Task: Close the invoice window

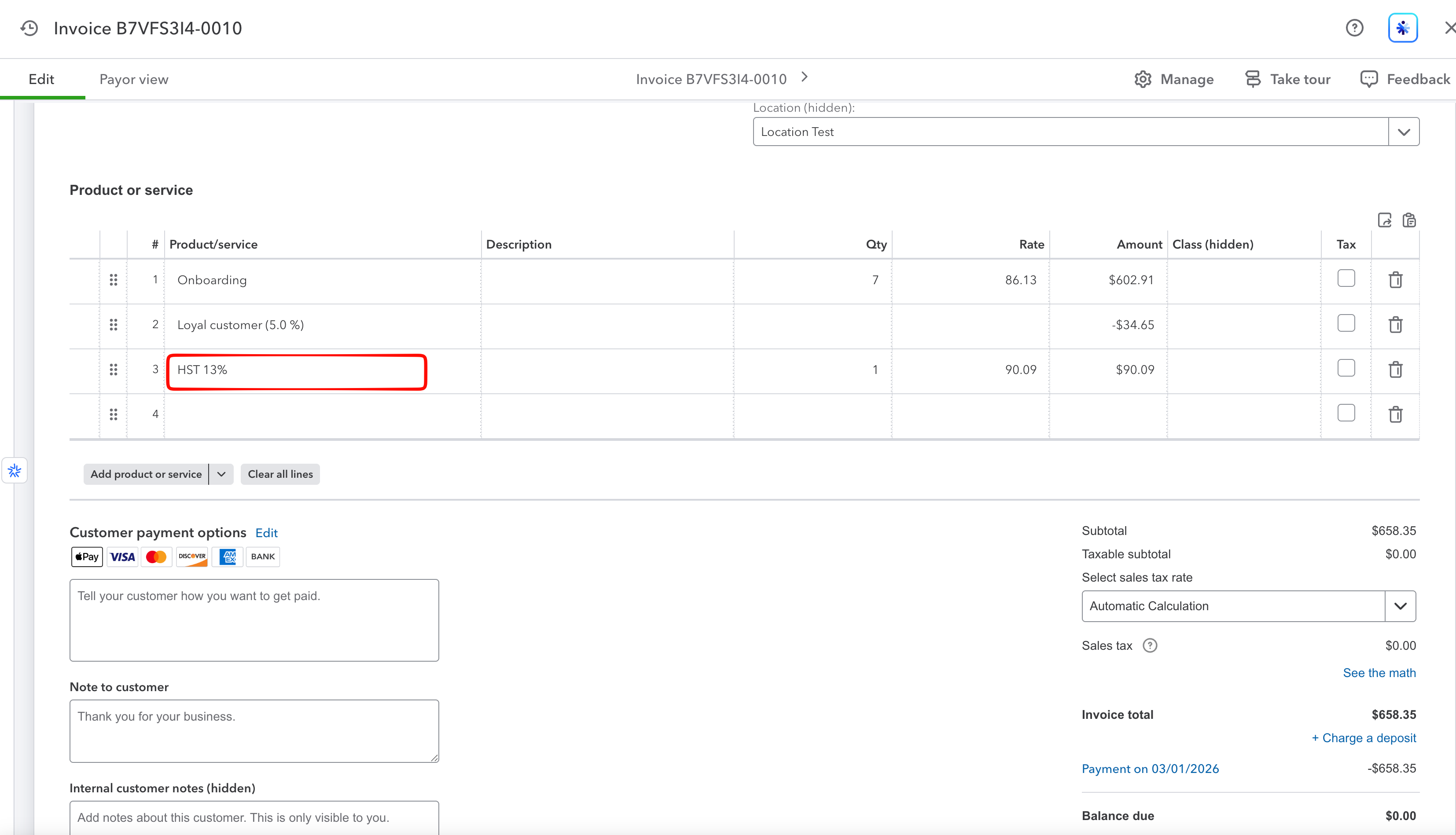Action: (1450, 28)
